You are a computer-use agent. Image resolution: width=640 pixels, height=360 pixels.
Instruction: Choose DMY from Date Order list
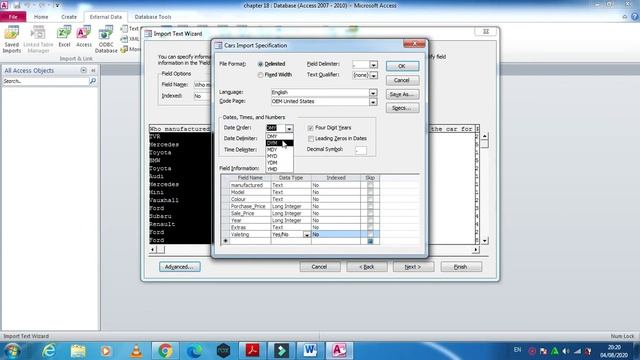click(x=280, y=136)
